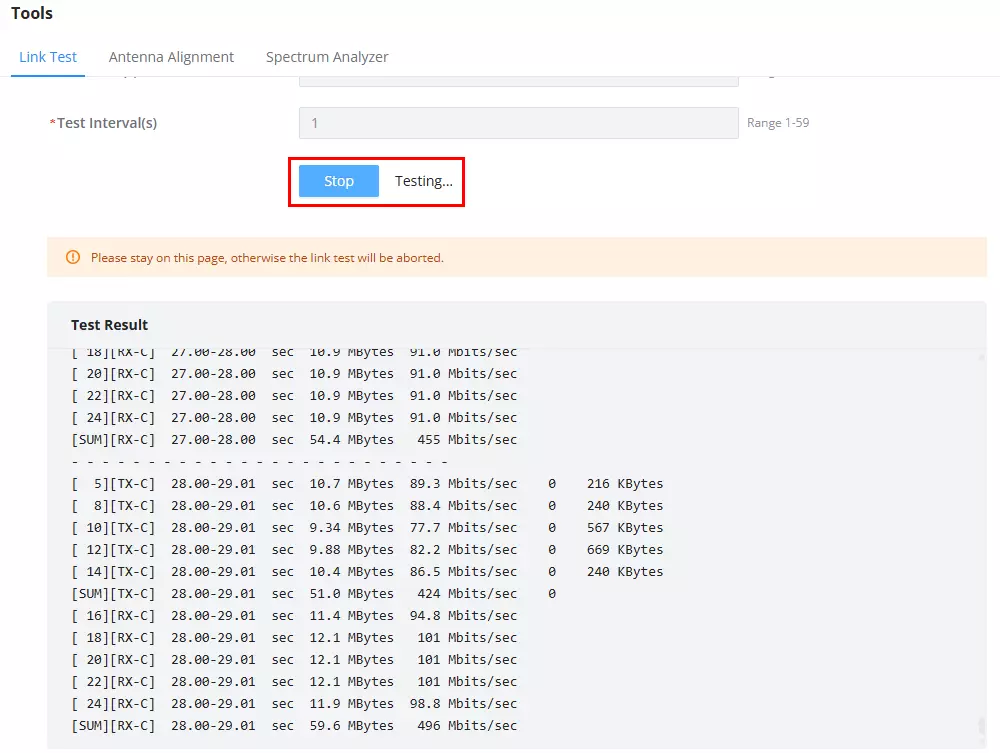Image resolution: width=1000 pixels, height=753 pixels.
Task: Switch to Antenna Alignment tab
Action: (171, 57)
